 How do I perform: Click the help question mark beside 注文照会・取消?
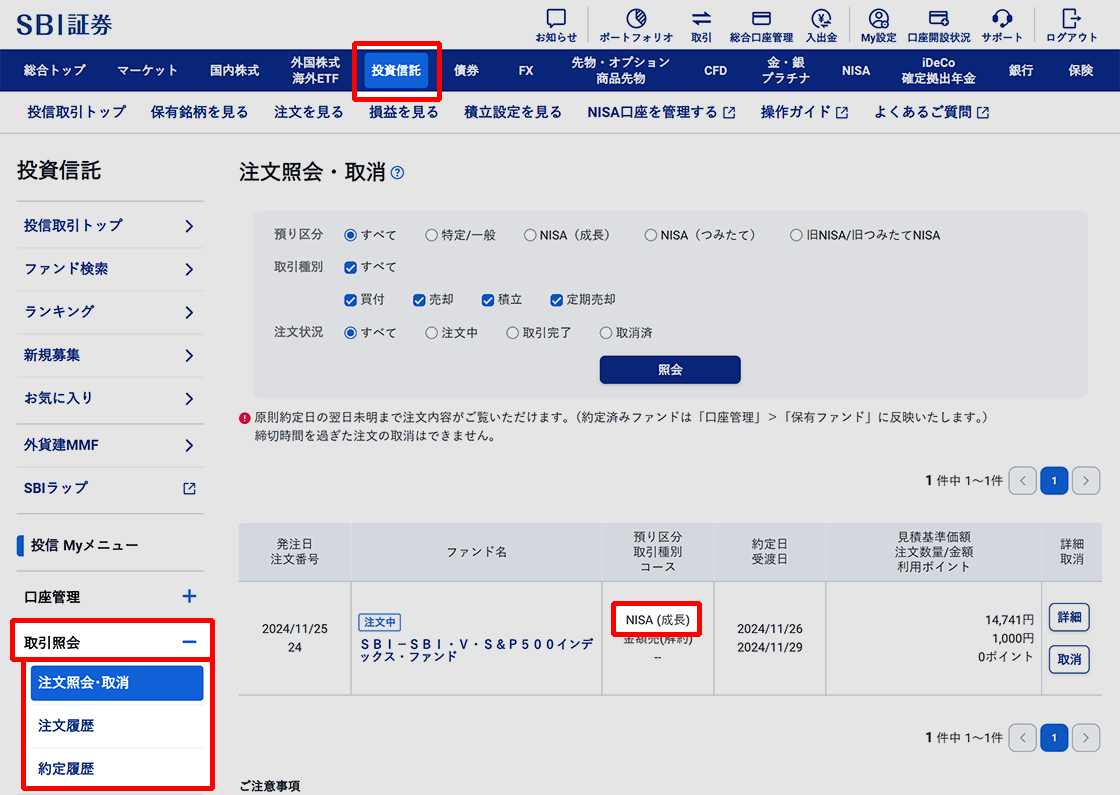[x=397, y=173]
